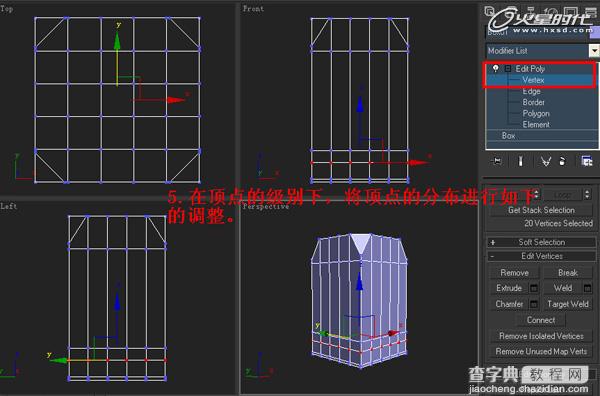Click the 20 Vertices Selected status text
Image resolution: width=600 pixels, height=396 pixels.
pyautogui.click(x=558, y=223)
